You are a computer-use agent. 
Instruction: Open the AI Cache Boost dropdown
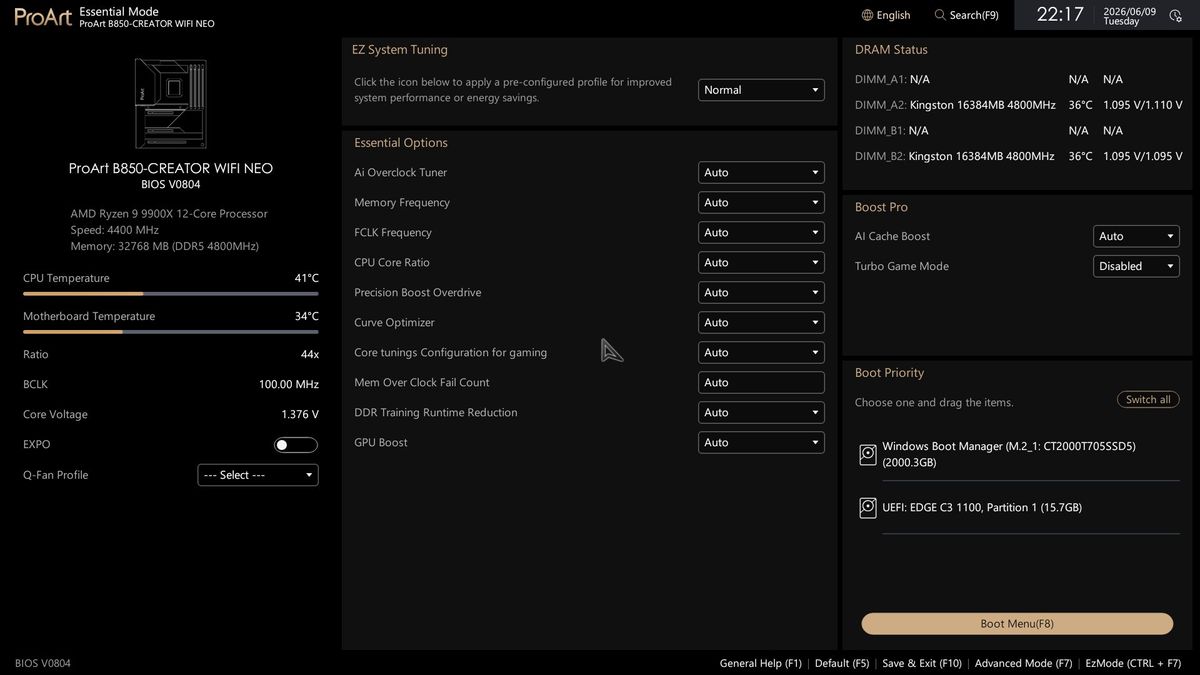1136,236
